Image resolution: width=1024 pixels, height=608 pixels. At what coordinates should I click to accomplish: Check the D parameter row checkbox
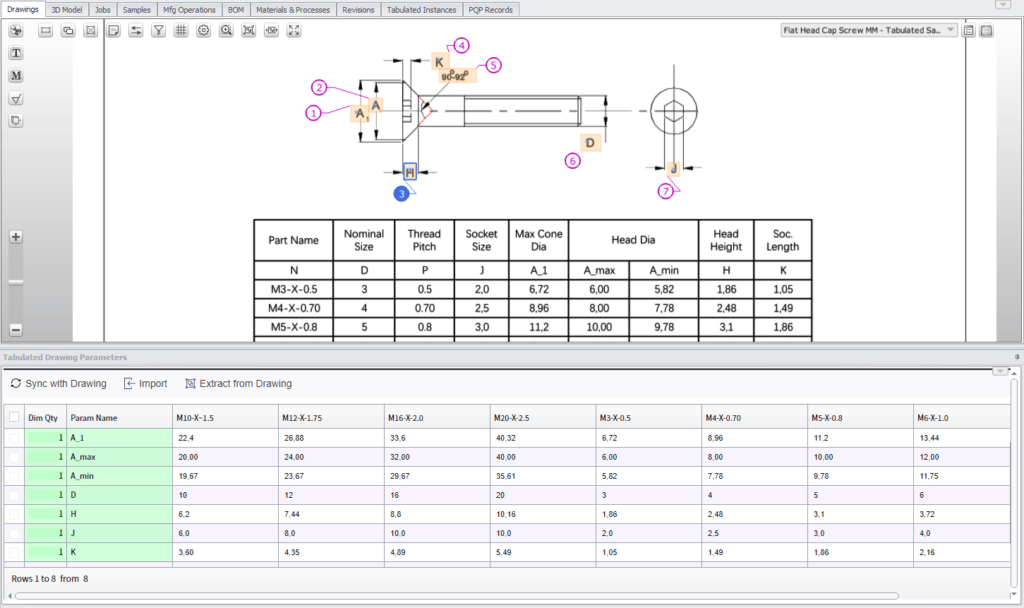coord(13,494)
